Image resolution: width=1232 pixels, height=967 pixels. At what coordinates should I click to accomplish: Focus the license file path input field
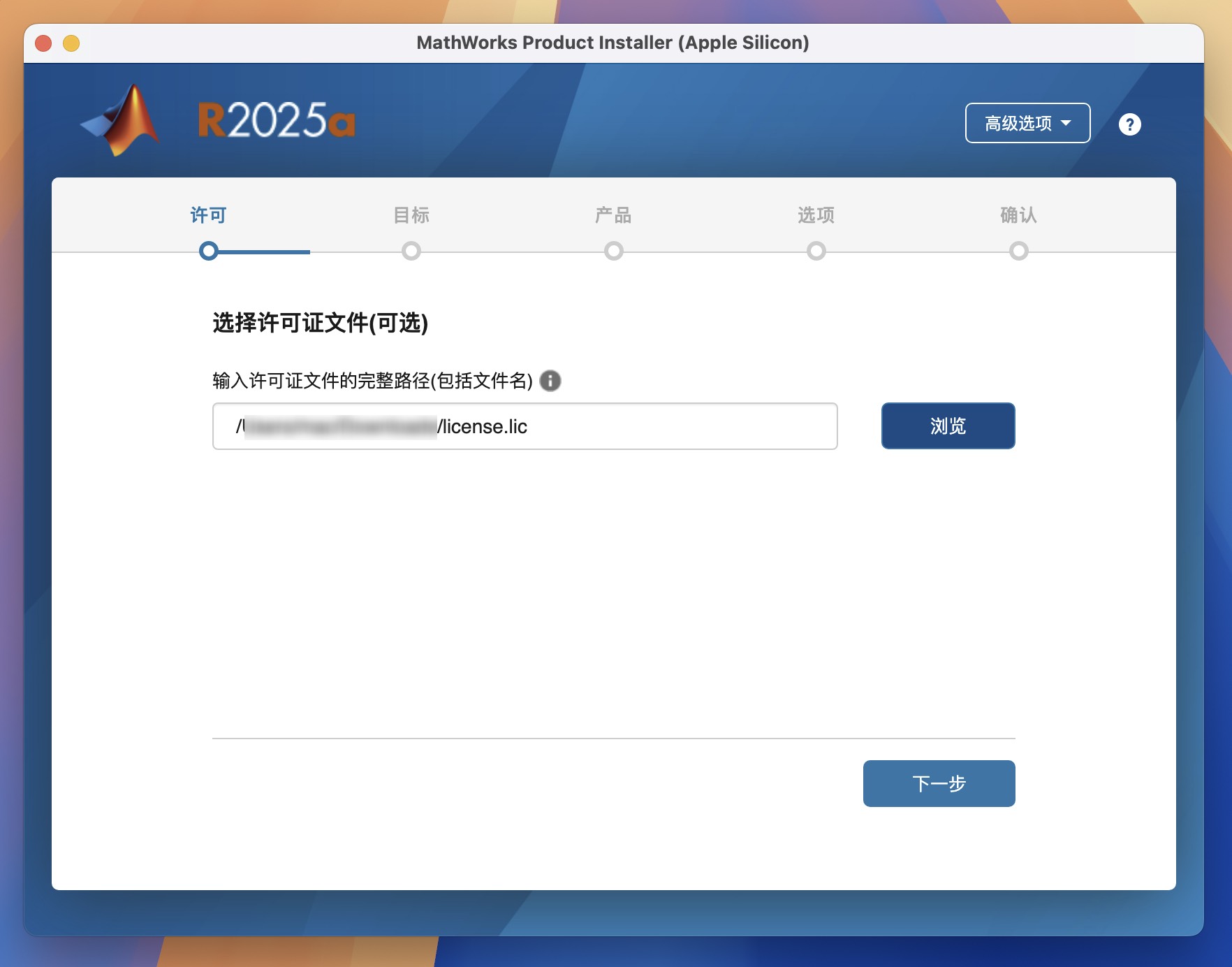click(525, 426)
